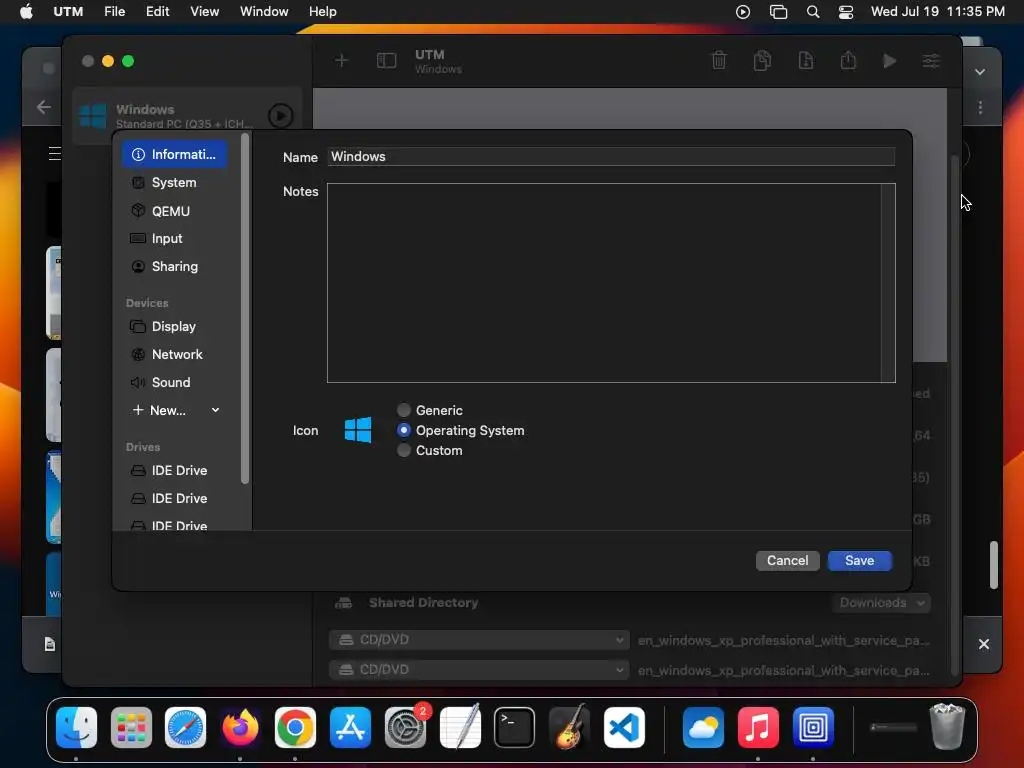This screenshot has width=1024, height=768.
Task: Click the Name field containing Windows
Action: click(x=611, y=157)
